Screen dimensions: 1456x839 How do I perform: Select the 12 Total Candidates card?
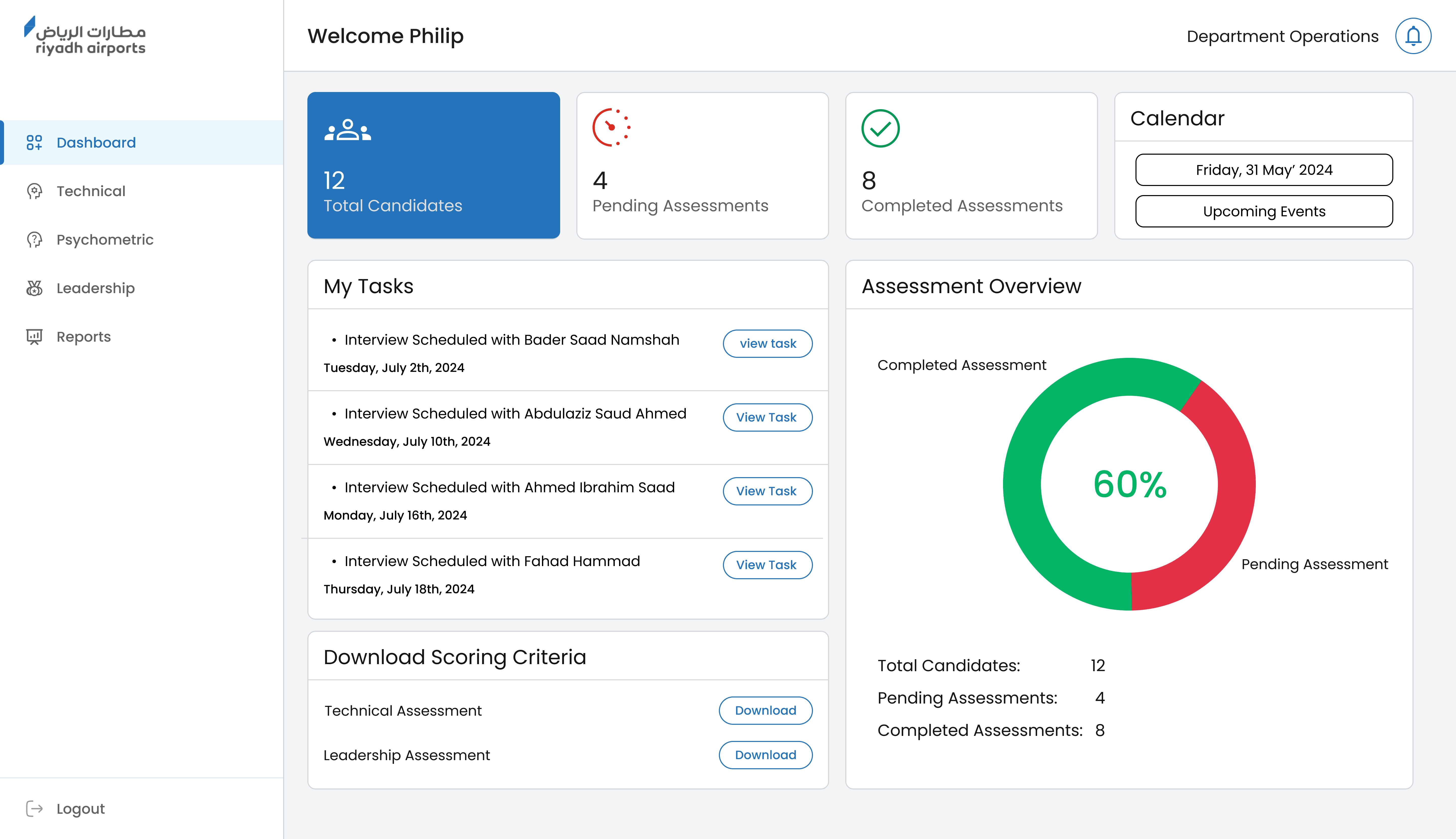coord(434,165)
